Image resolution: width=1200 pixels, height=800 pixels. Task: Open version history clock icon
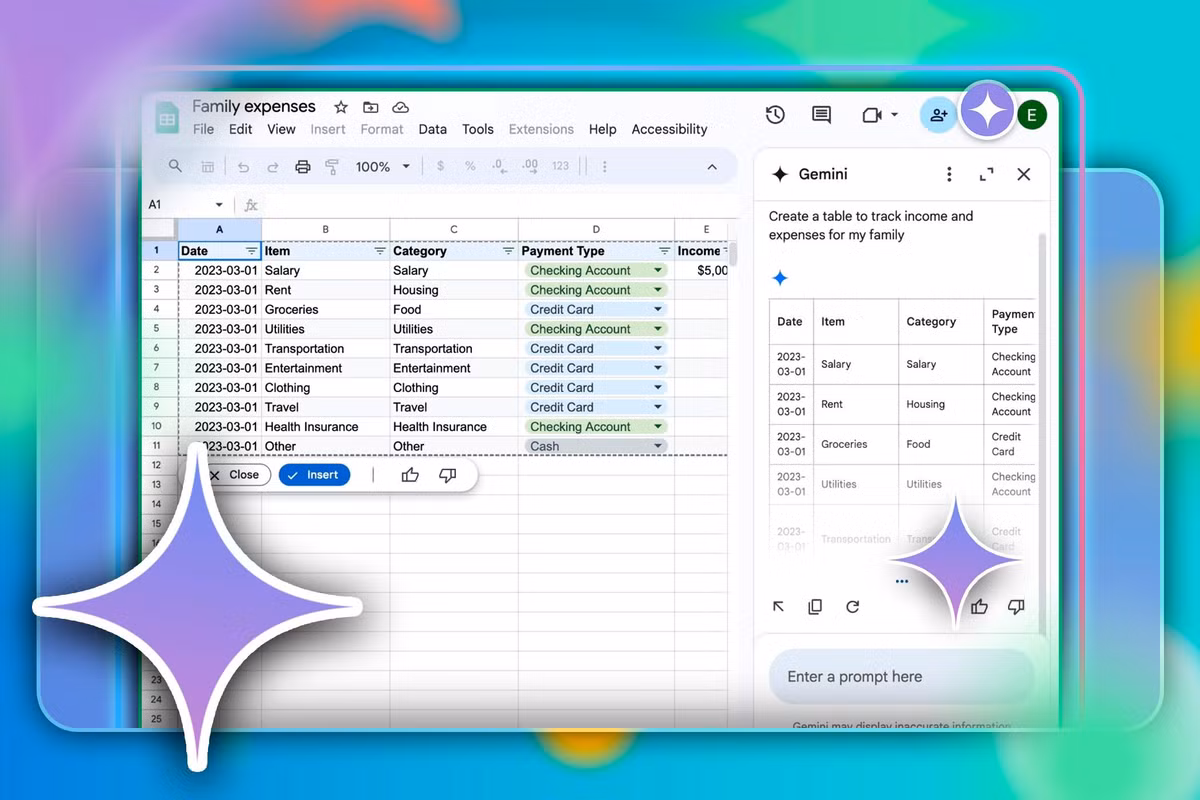pyautogui.click(x=775, y=115)
